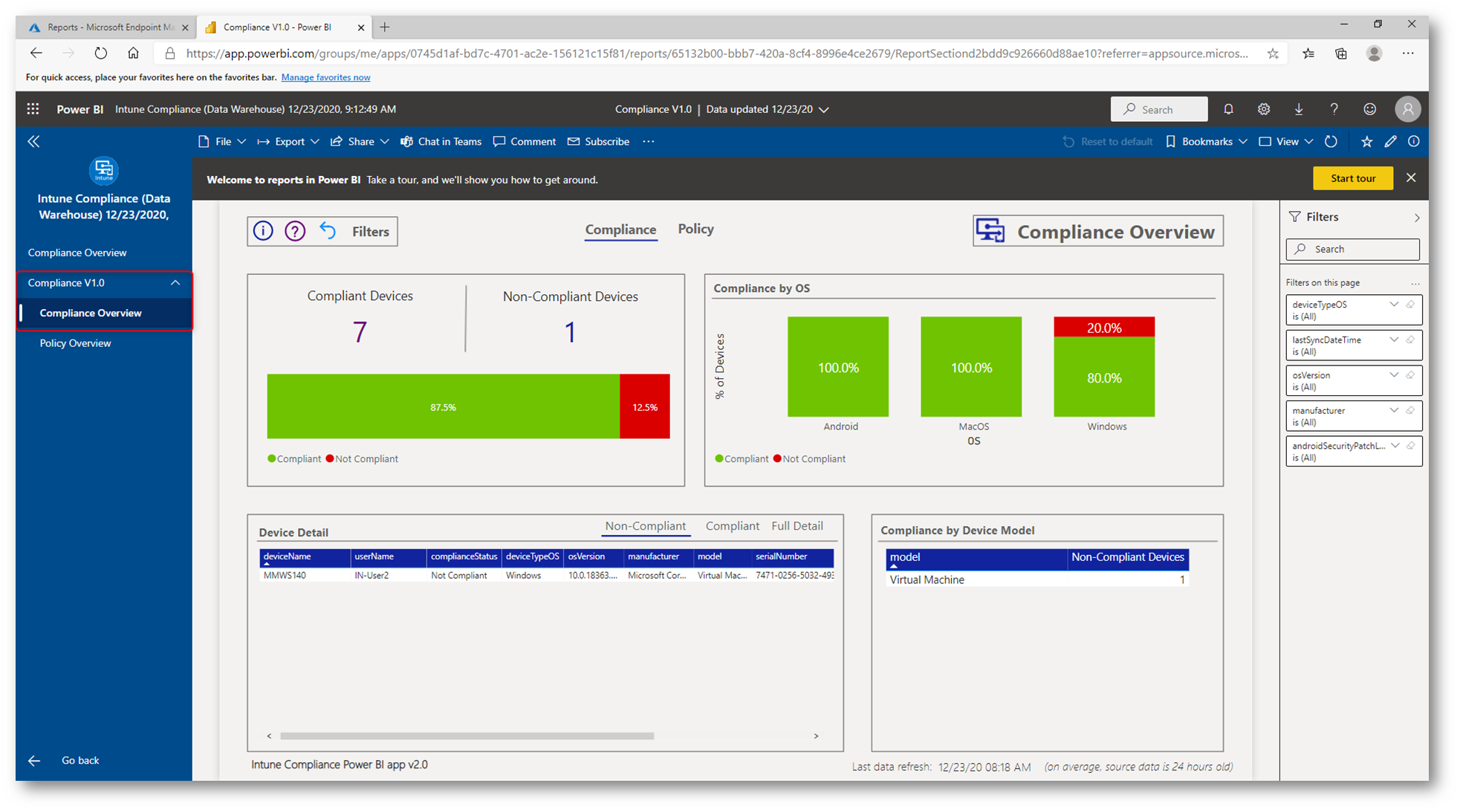Go to browser home page
The height and width of the screenshot is (812, 1460).
coord(133,53)
